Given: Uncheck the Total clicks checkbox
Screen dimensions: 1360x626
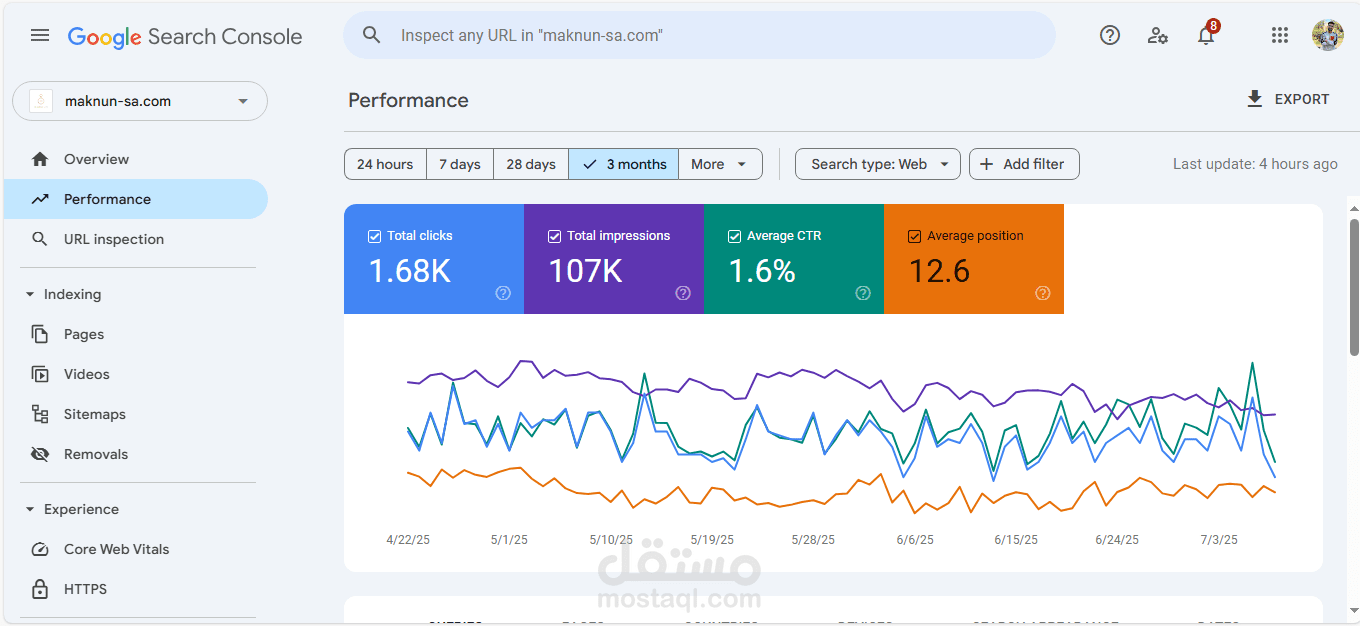Looking at the screenshot, I should tap(375, 236).
